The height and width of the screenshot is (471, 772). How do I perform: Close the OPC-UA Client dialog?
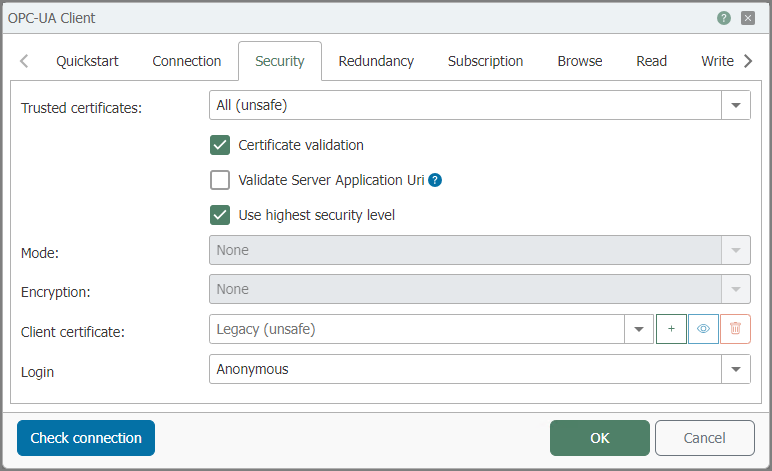tap(748, 18)
